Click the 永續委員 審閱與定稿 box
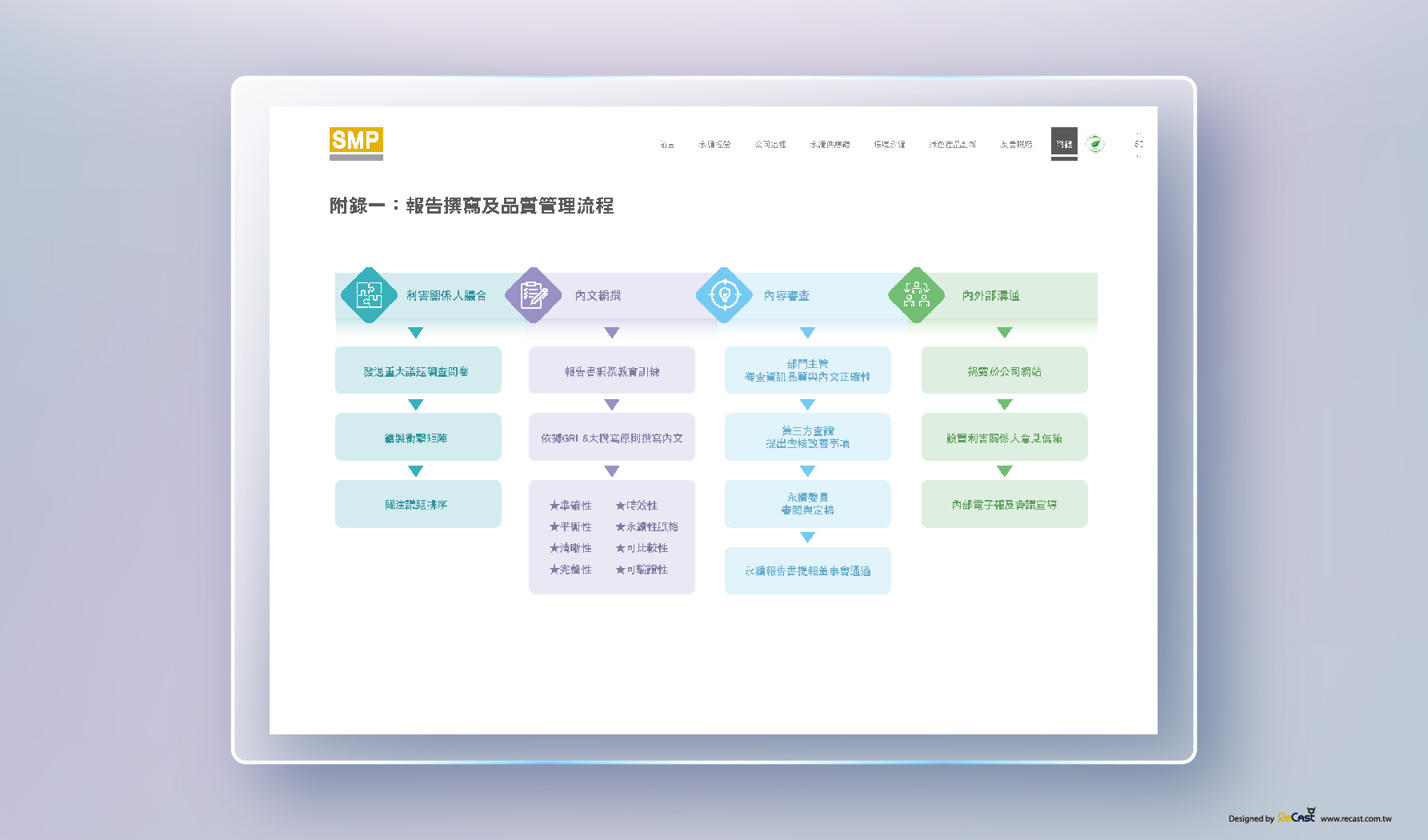 [x=808, y=504]
